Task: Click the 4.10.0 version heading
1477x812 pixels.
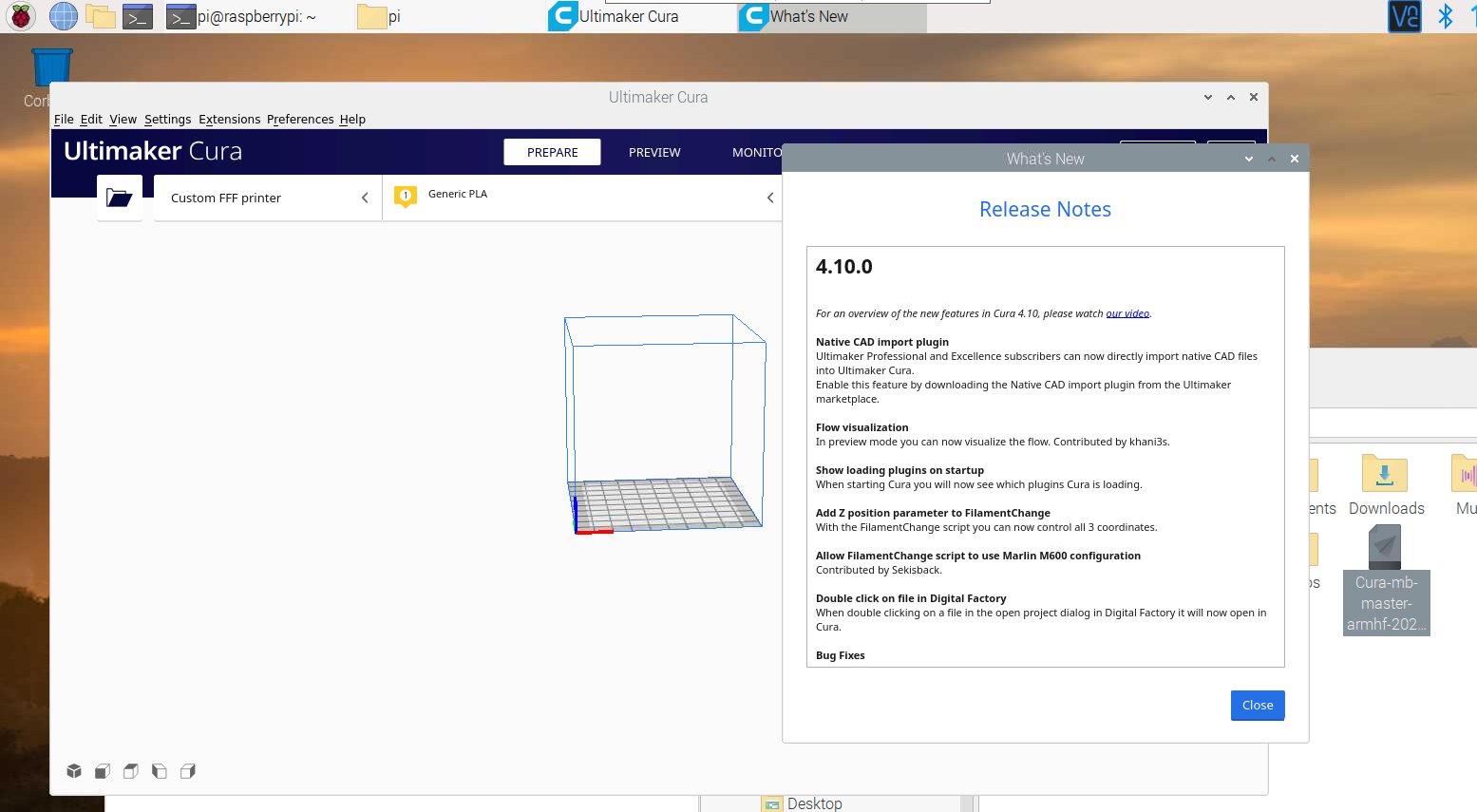Action: click(x=843, y=267)
